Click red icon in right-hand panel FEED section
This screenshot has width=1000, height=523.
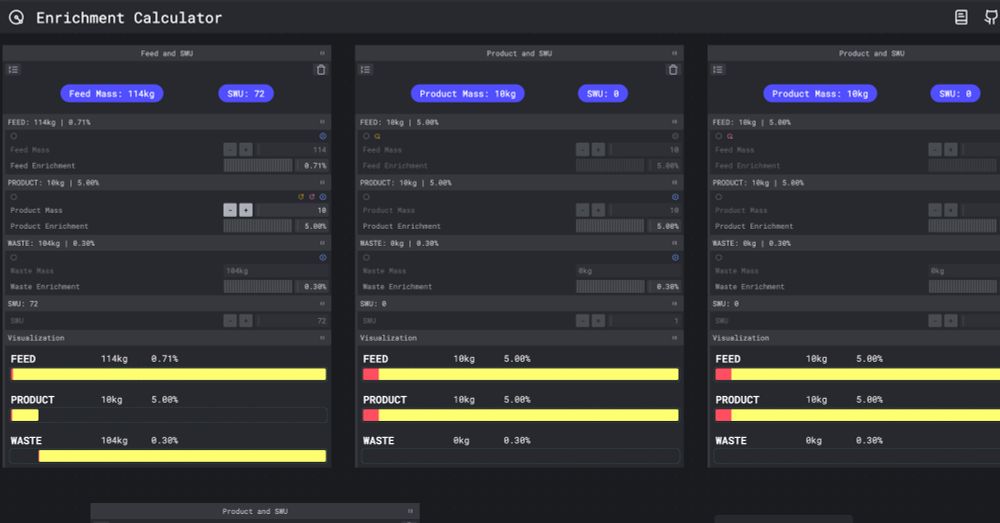tap(730, 136)
